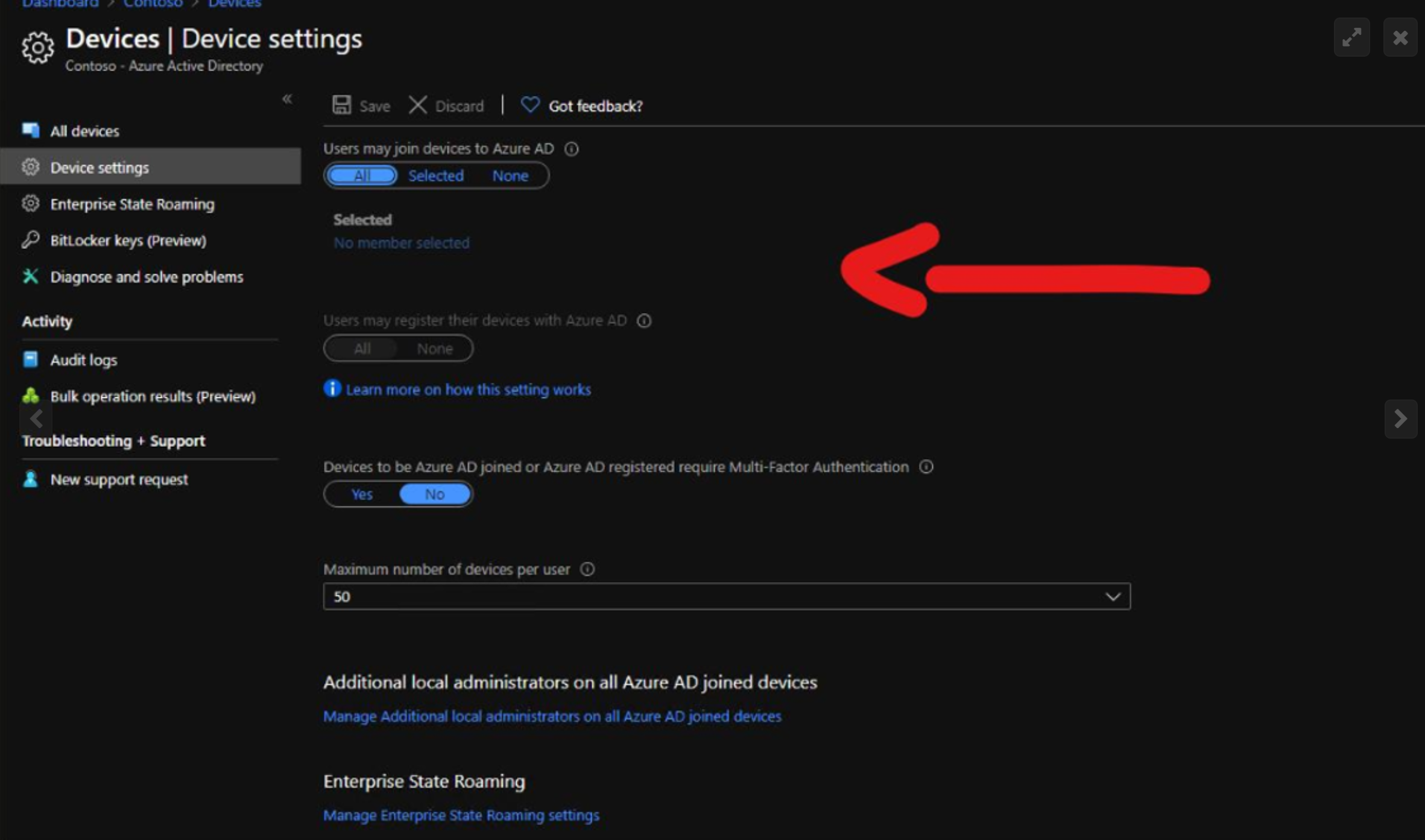Open All devices in sidebar
The width and height of the screenshot is (1425, 840).
(84, 131)
